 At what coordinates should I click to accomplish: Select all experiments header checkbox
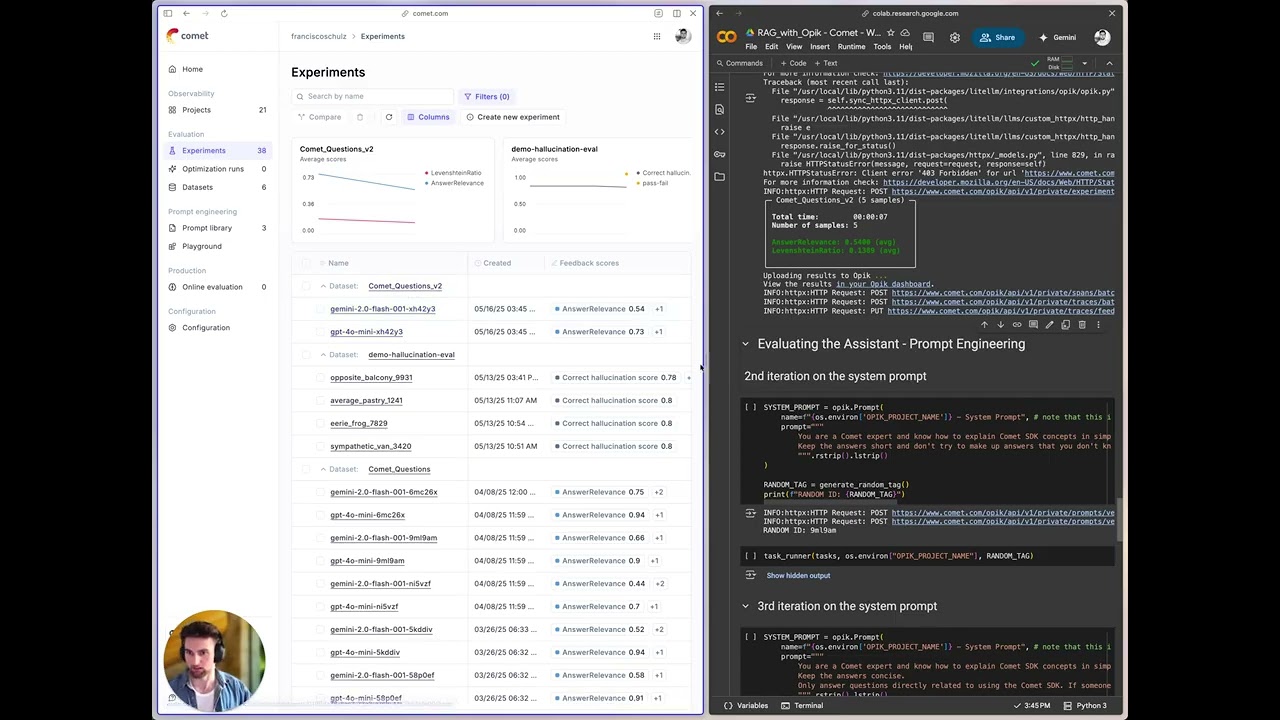pos(306,263)
